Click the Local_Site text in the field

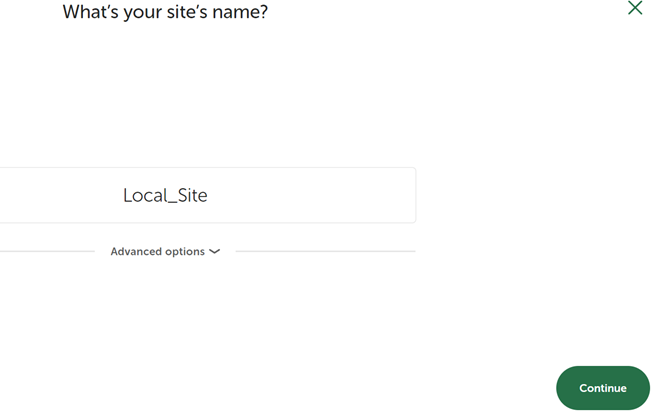click(165, 195)
